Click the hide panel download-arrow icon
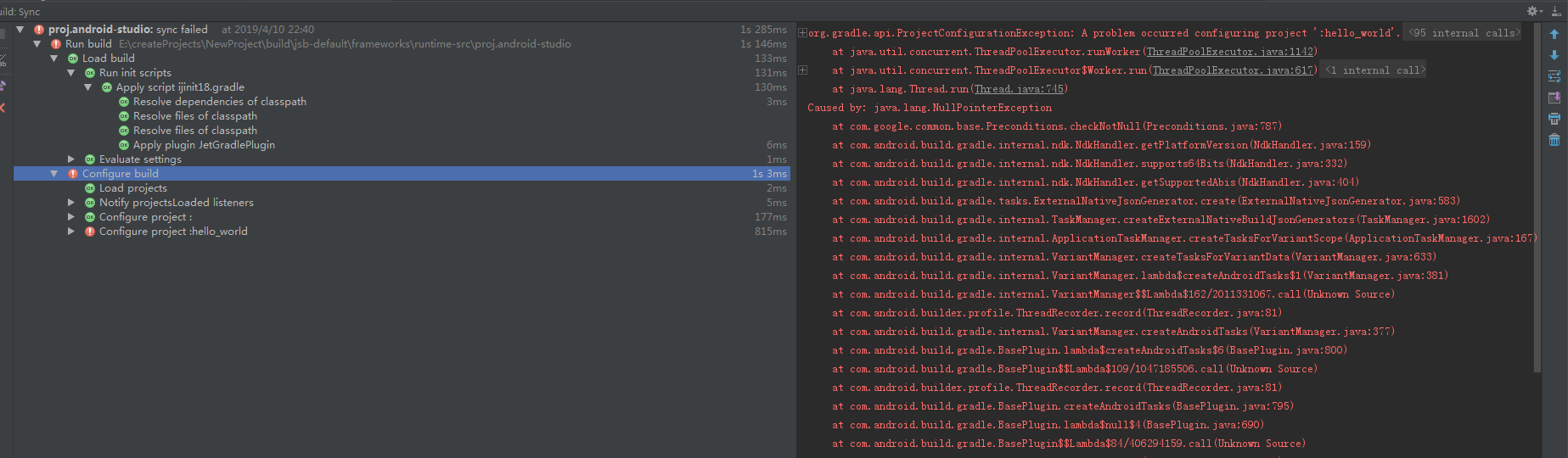The width and height of the screenshot is (1568, 458). [x=1556, y=11]
